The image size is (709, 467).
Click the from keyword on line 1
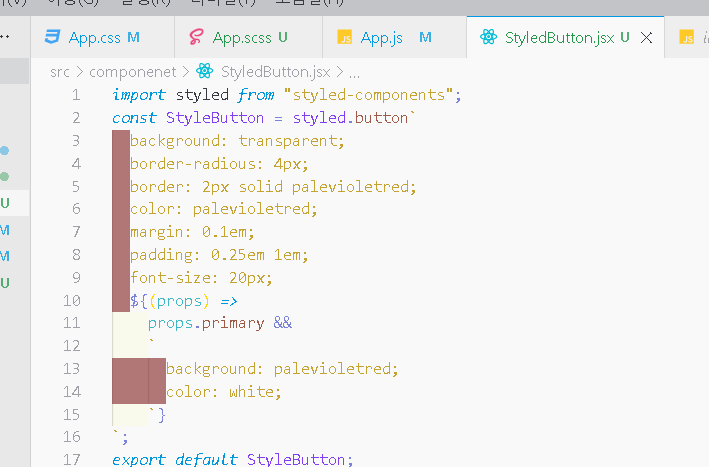coord(256,95)
